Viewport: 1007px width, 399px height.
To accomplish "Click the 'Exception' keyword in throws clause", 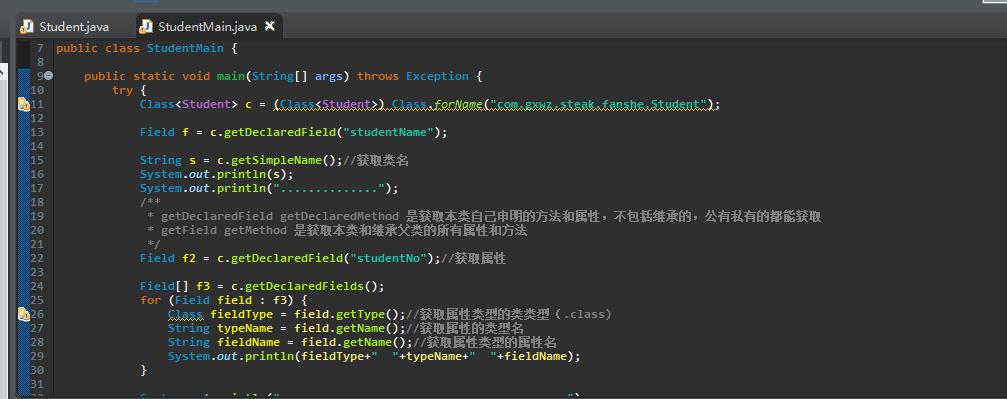I will [437, 76].
